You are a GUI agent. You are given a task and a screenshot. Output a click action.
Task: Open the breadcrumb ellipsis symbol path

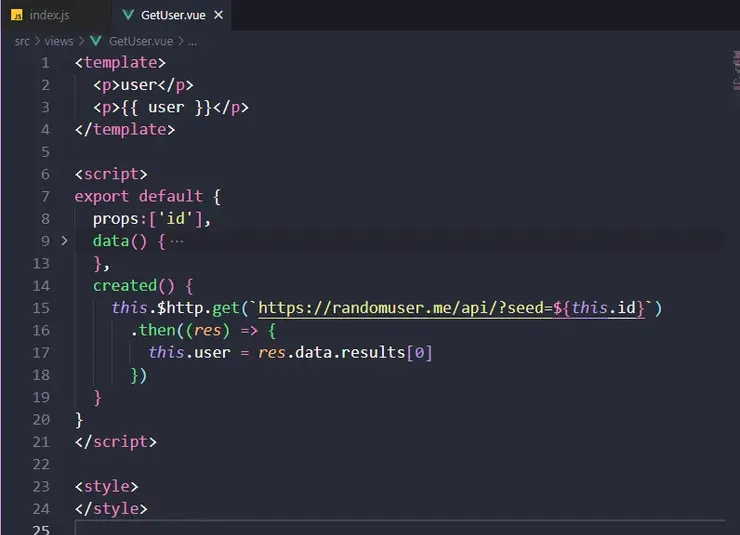[x=192, y=42]
